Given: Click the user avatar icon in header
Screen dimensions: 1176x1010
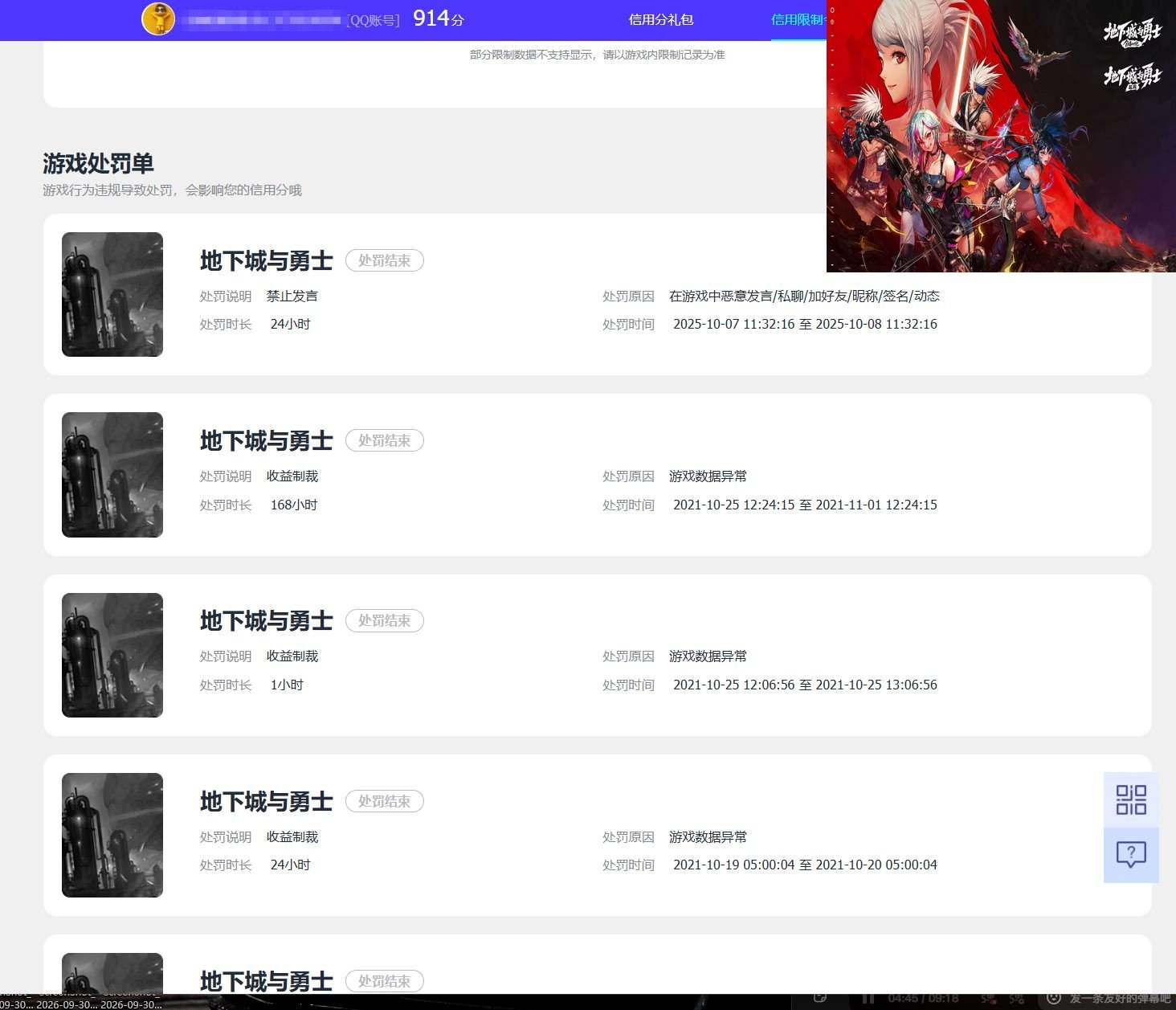Looking at the screenshot, I should 158,19.
